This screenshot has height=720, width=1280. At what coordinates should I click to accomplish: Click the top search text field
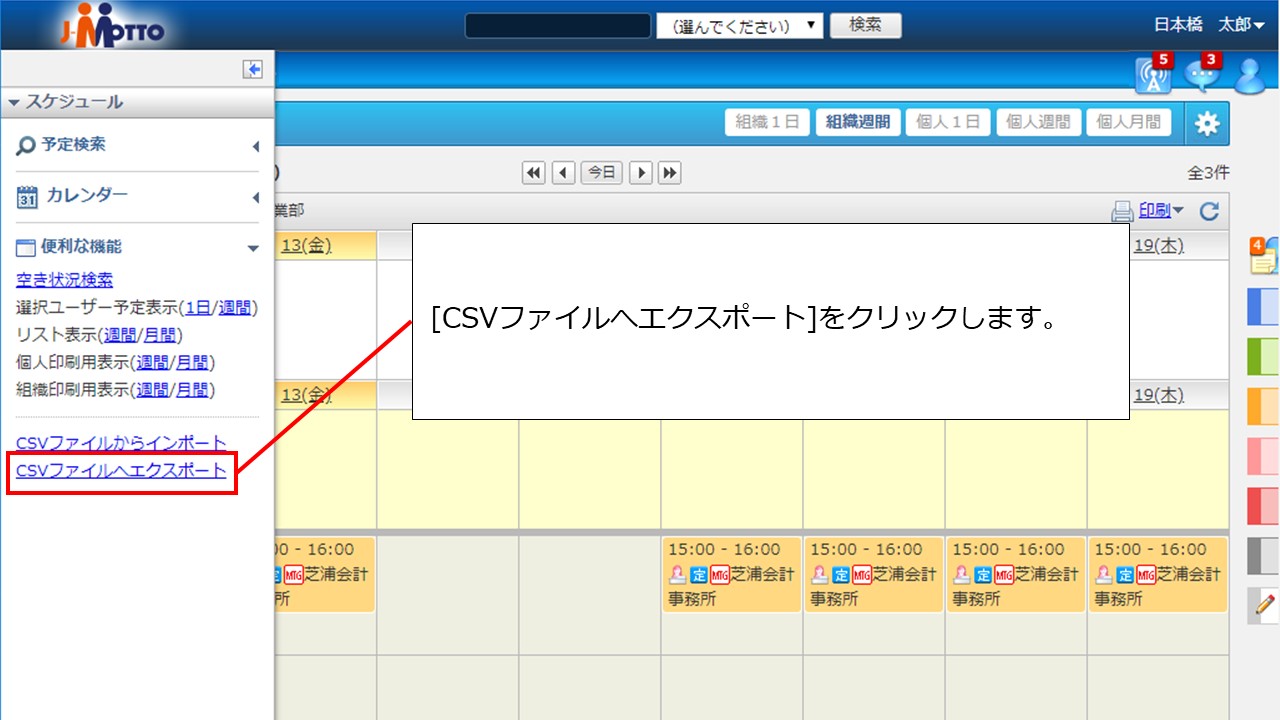point(558,26)
